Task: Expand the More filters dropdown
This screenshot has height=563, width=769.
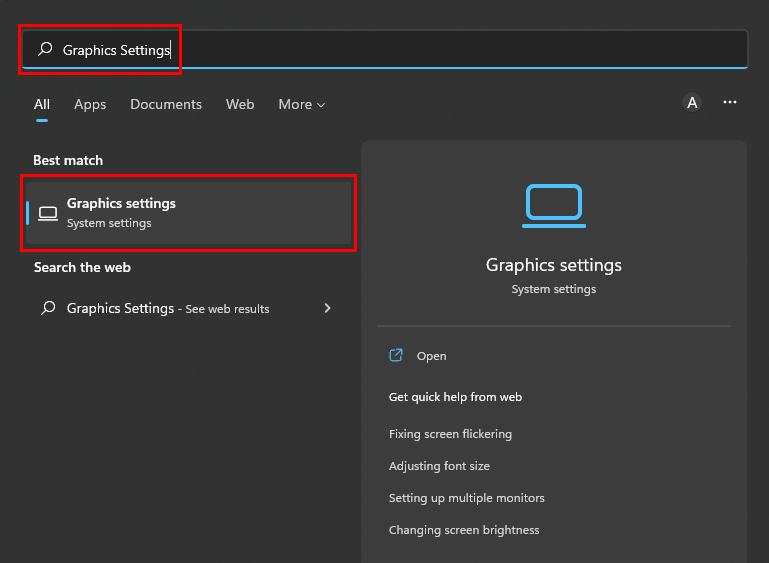Action: click(301, 104)
